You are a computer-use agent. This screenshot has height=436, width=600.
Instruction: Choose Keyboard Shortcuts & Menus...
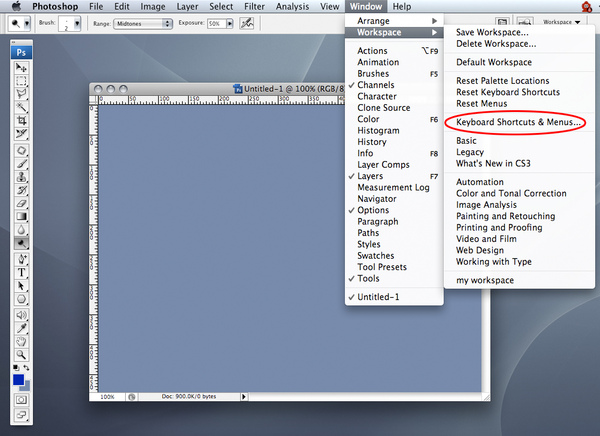(519, 122)
